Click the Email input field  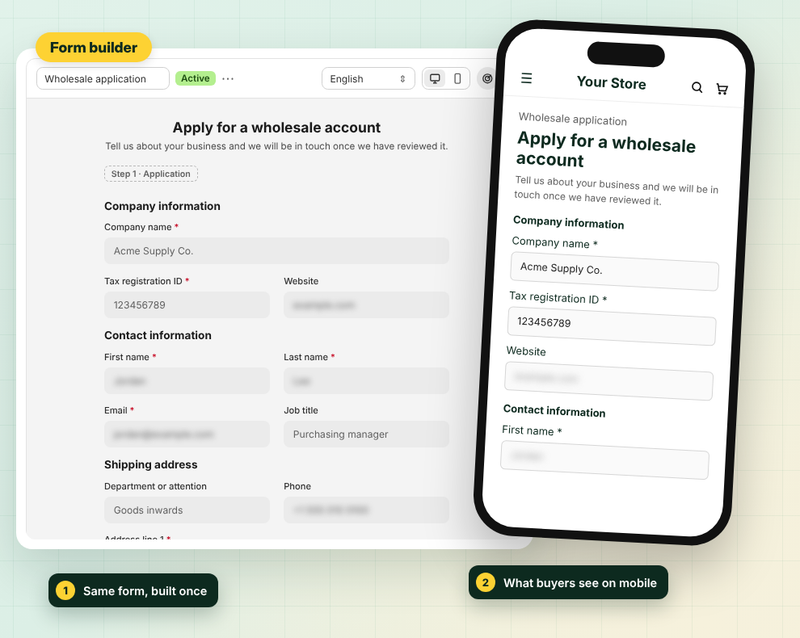[x=187, y=434]
